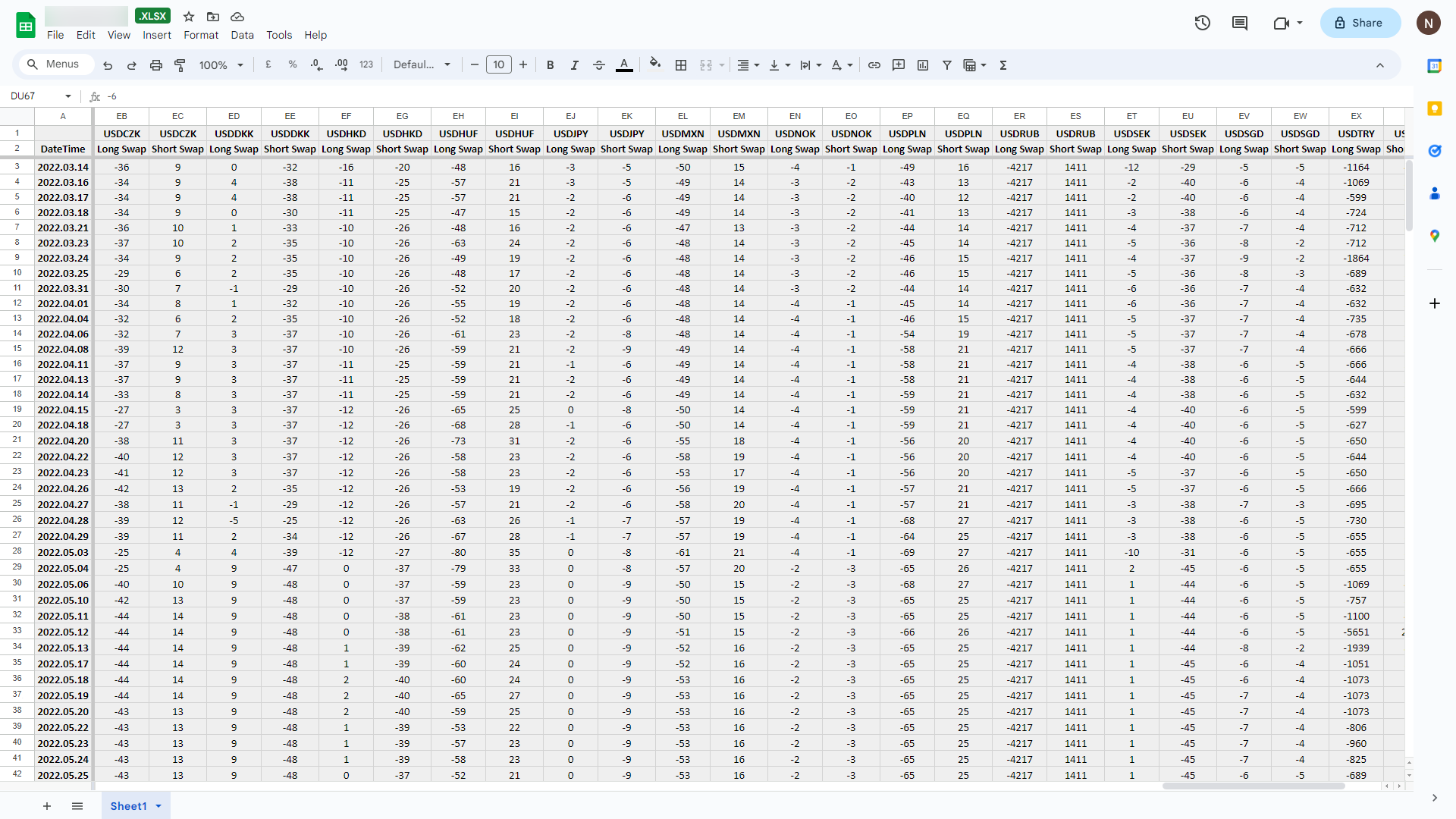Toggle strikethrough formatting
This screenshot has height=819, width=1456.
599,65
